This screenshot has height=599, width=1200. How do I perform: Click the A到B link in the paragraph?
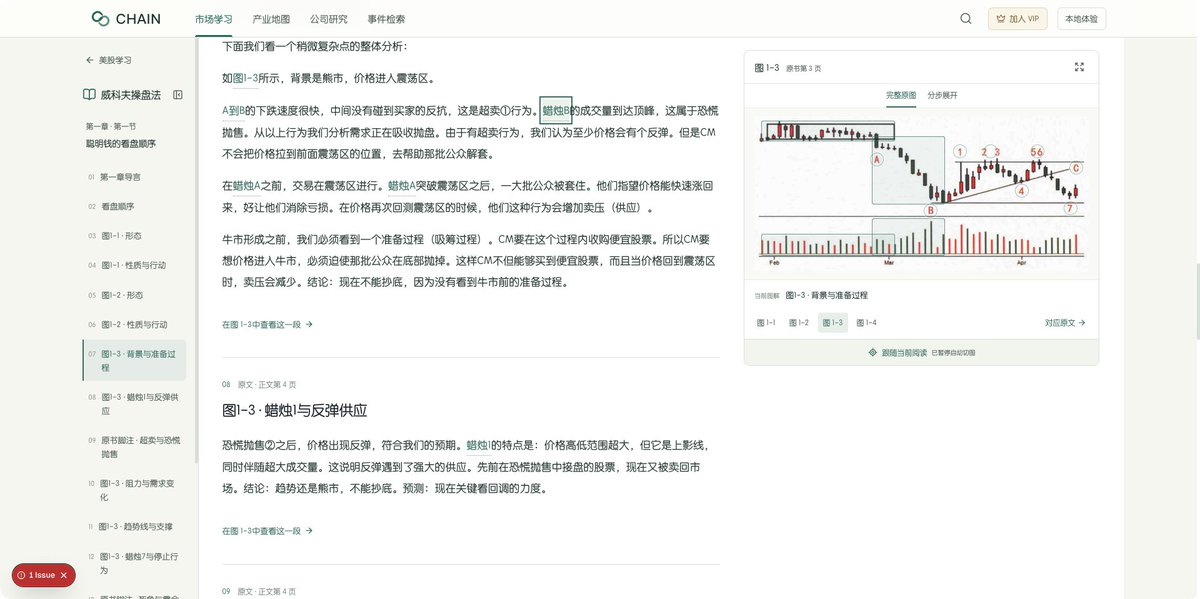[x=233, y=110]
